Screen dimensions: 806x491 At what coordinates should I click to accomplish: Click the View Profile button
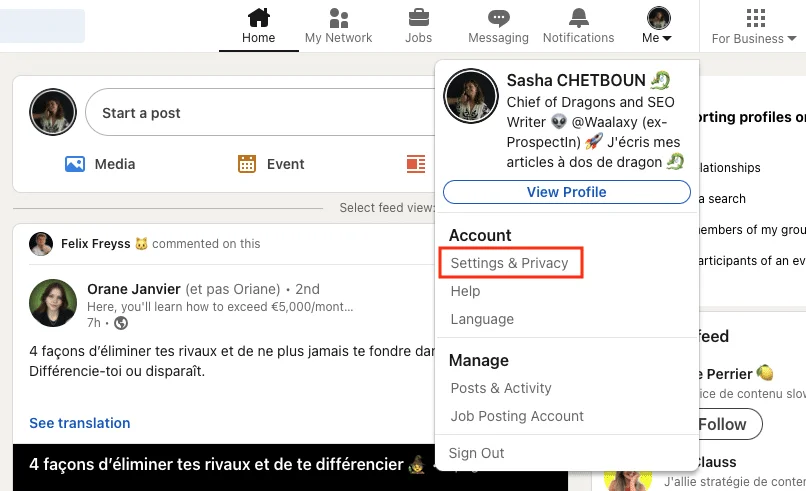point(566,192)
